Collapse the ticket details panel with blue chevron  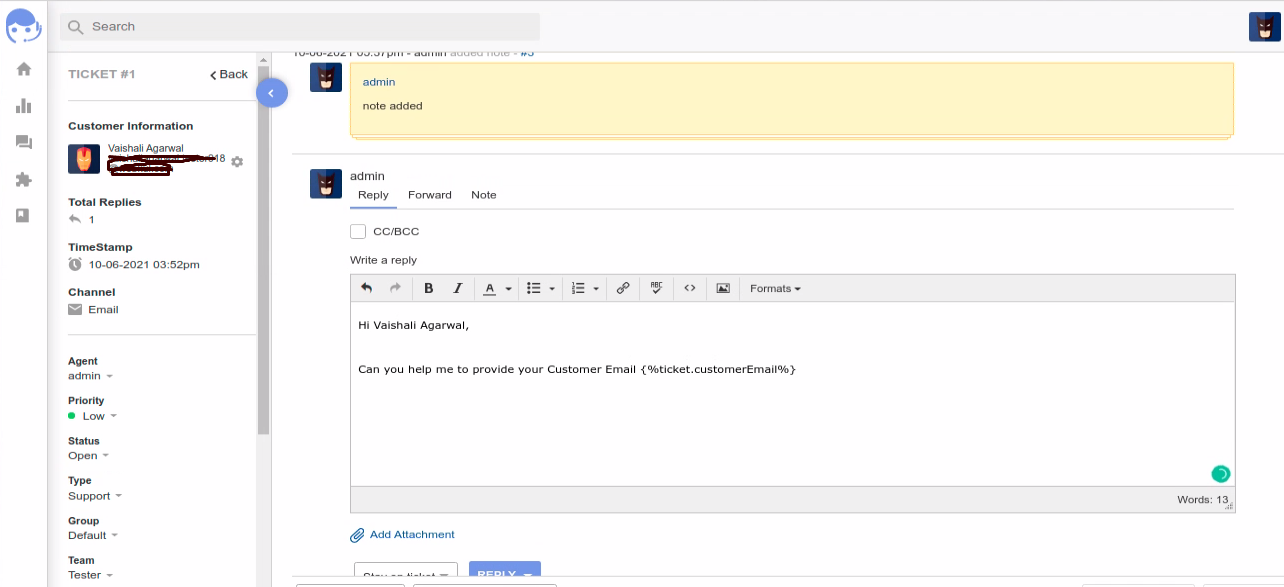point(271,92)
